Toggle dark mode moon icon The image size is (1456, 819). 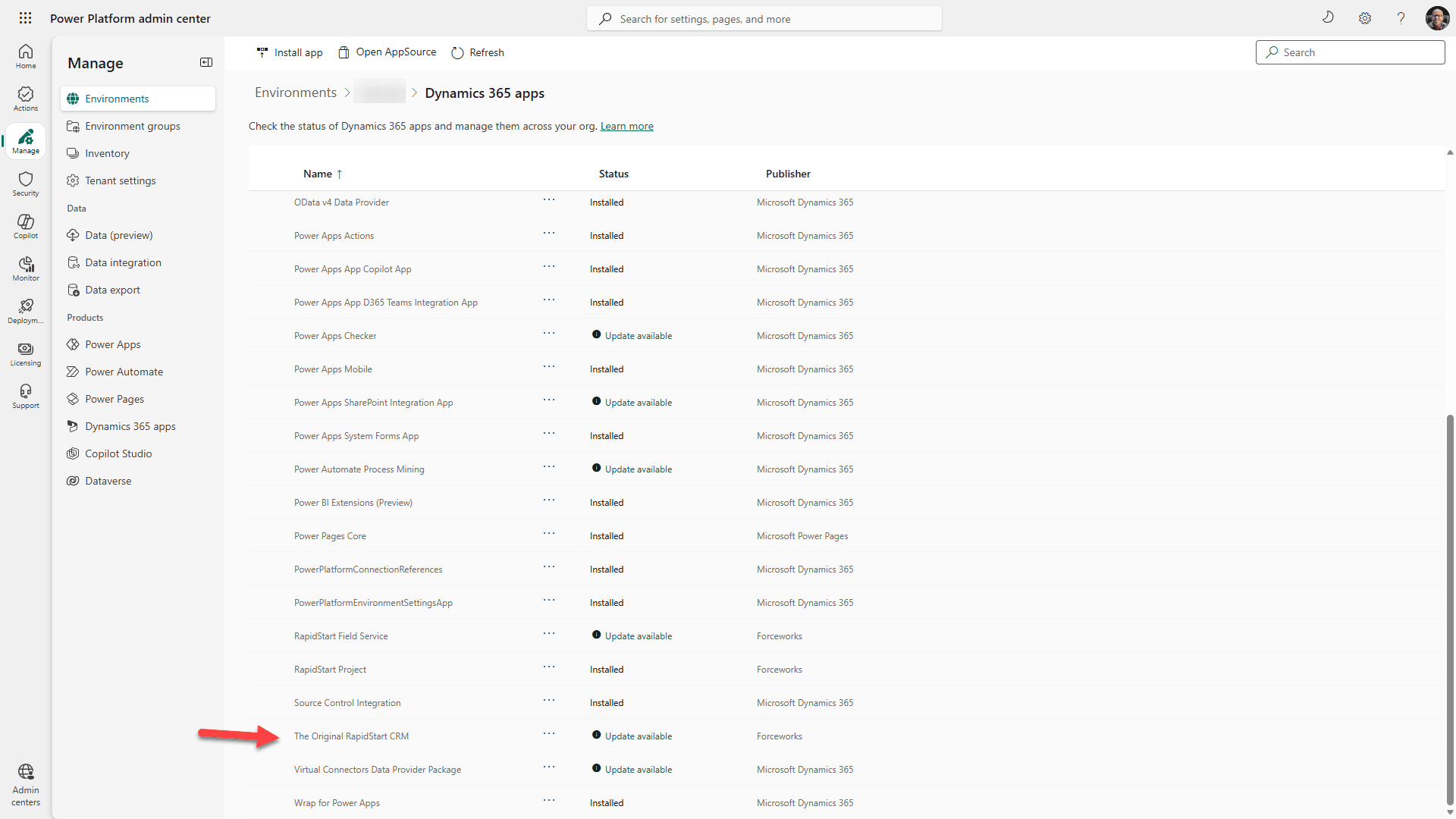pyautogui.click(x=1328, y=18)
